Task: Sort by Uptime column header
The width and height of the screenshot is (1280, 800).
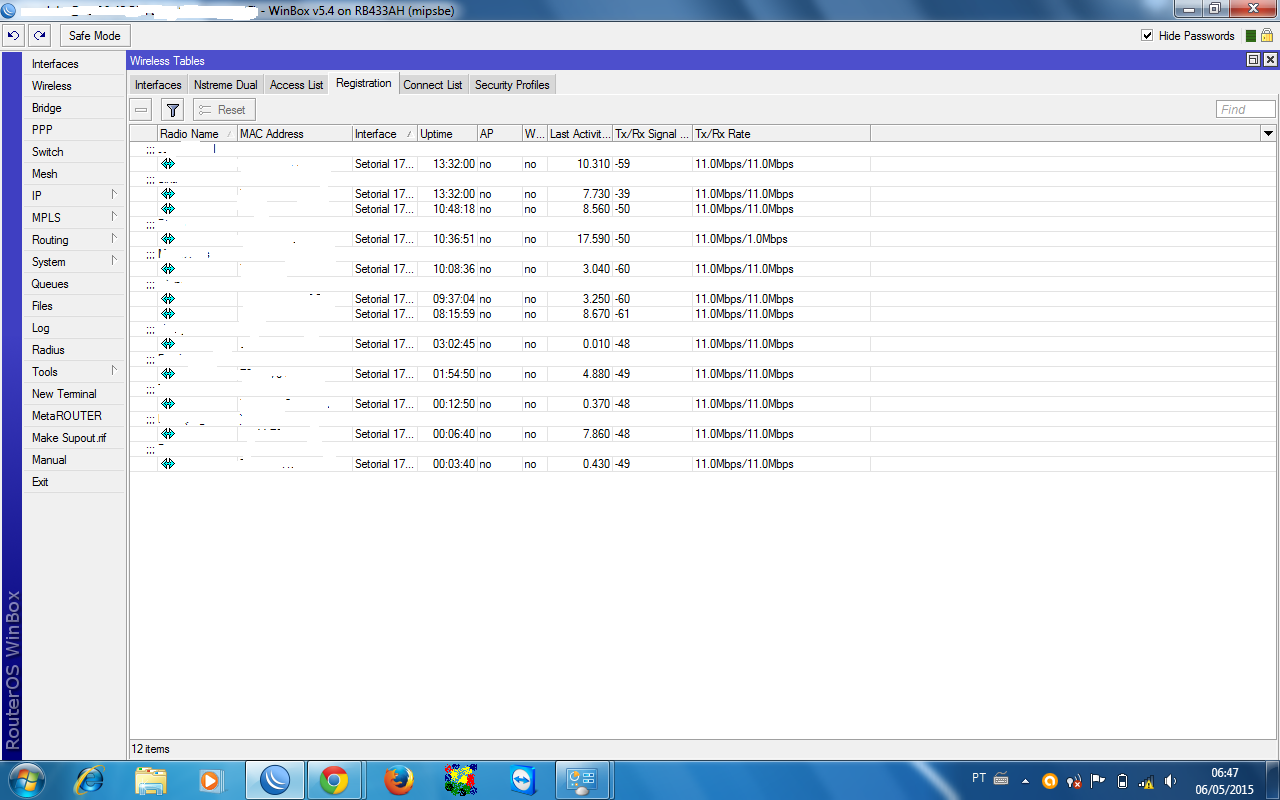Action: pyautogui.click(x=447, y=134)
